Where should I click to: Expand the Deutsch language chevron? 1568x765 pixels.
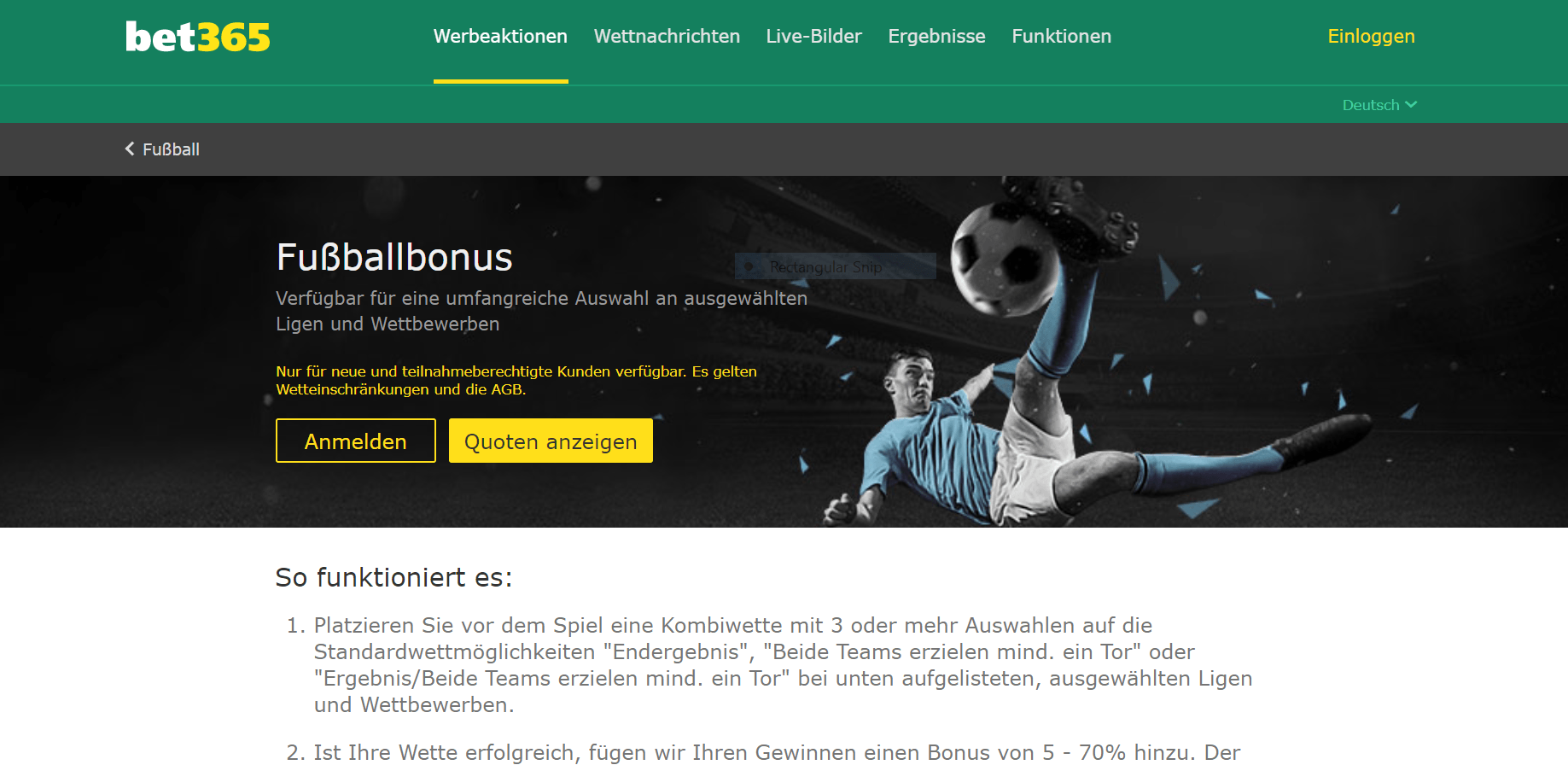pyautogui.click(x=1411, y=104)
